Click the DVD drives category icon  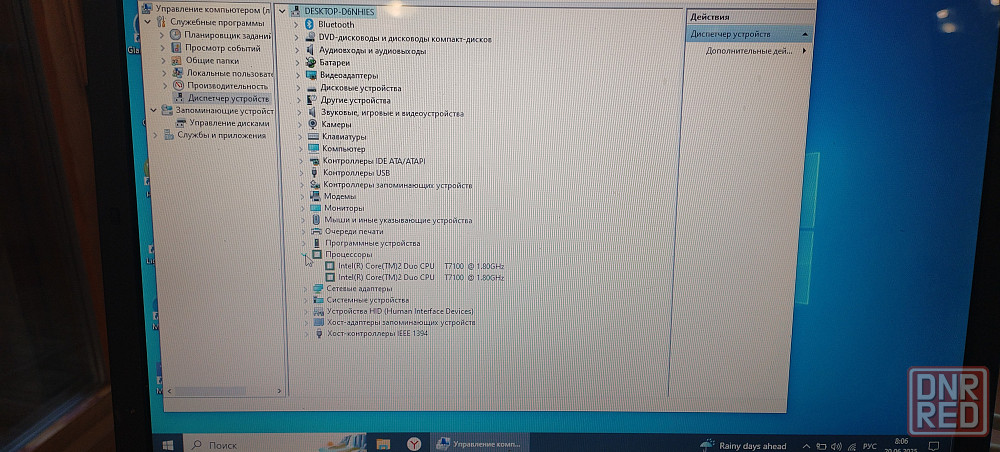point(311,39)
